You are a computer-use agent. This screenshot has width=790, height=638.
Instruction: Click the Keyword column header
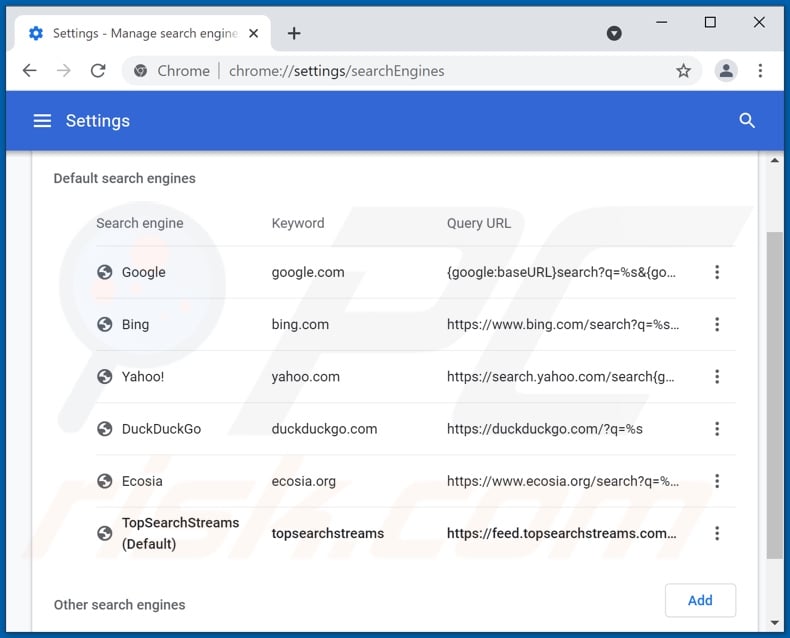pyautogui.click(x=298, y=223)
